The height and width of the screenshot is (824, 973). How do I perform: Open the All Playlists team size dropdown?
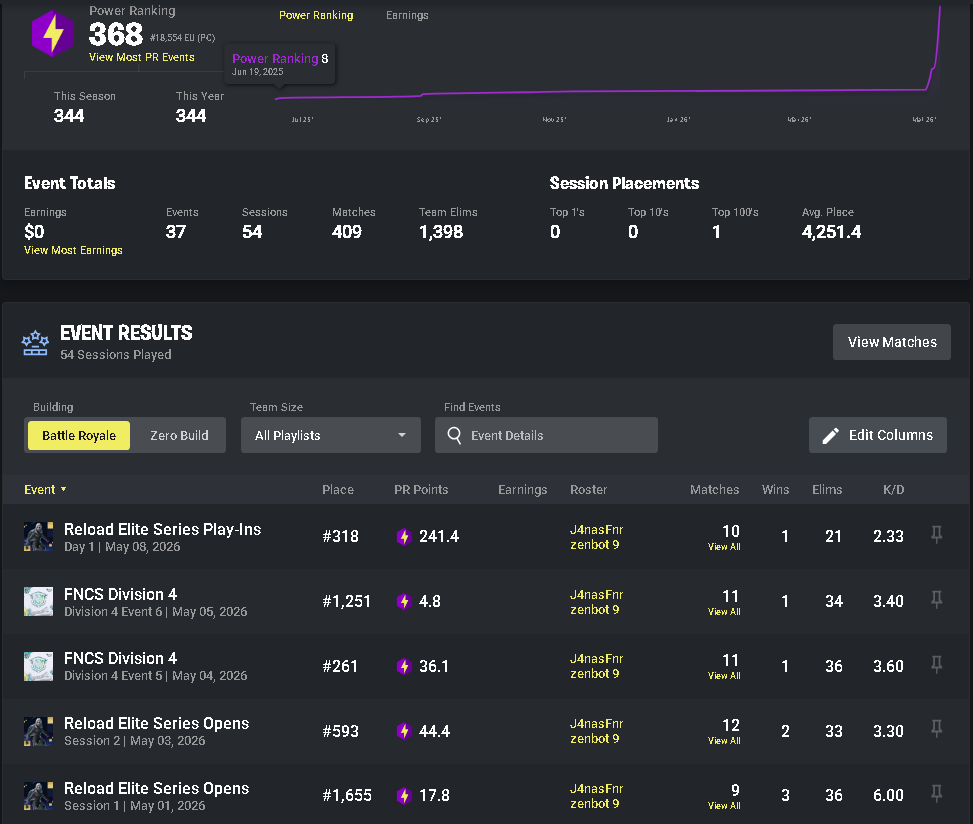tap(331, 435)
